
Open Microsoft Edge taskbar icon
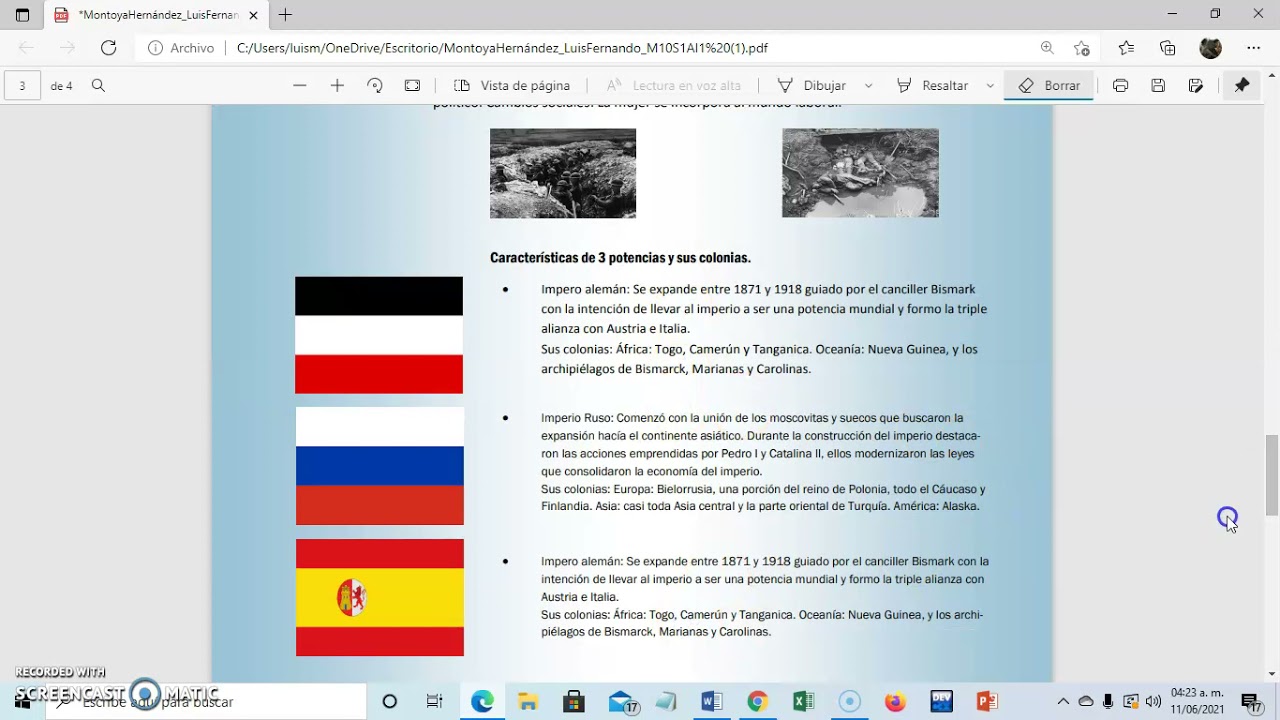click(482, 702)
